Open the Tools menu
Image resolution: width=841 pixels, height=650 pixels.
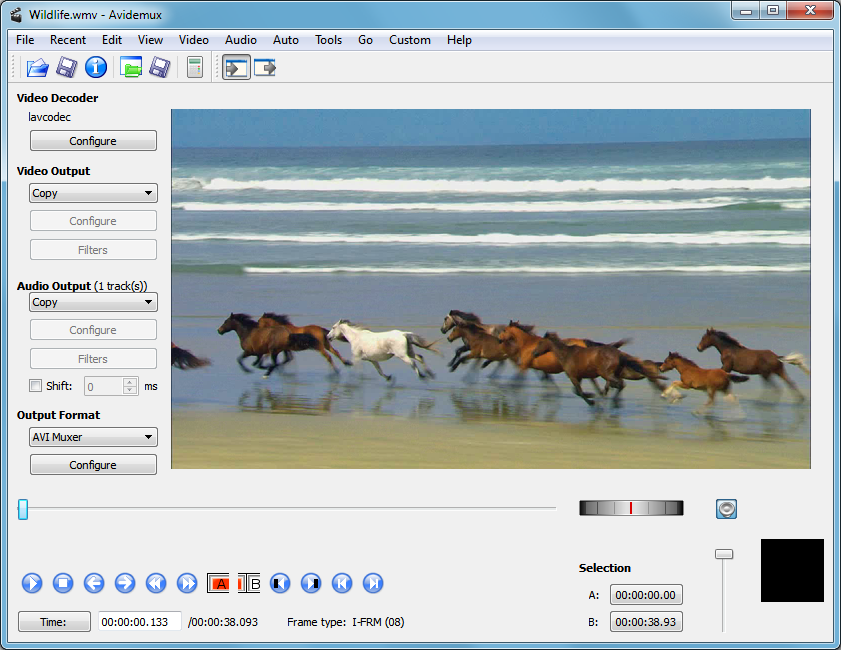(328, 40)
